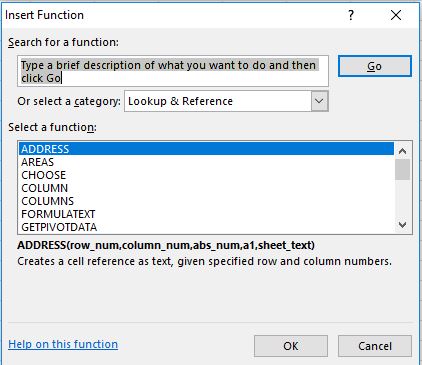Viewport: 422px width, 365px height.
Task: Open the category dropdown arrow
Action: tap(319, 101)
